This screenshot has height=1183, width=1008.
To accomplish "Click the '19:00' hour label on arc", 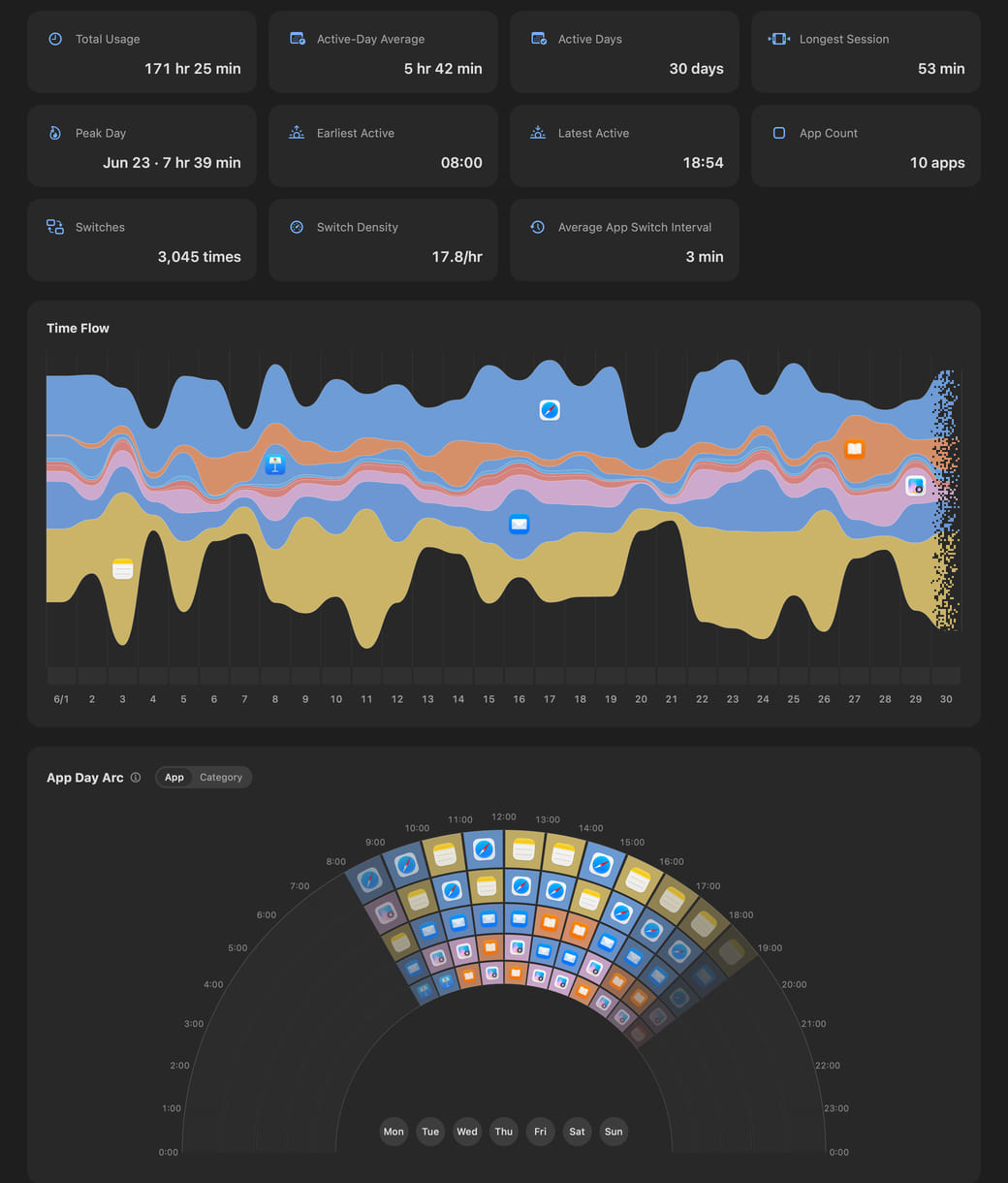I will click(x=770, y=948).
